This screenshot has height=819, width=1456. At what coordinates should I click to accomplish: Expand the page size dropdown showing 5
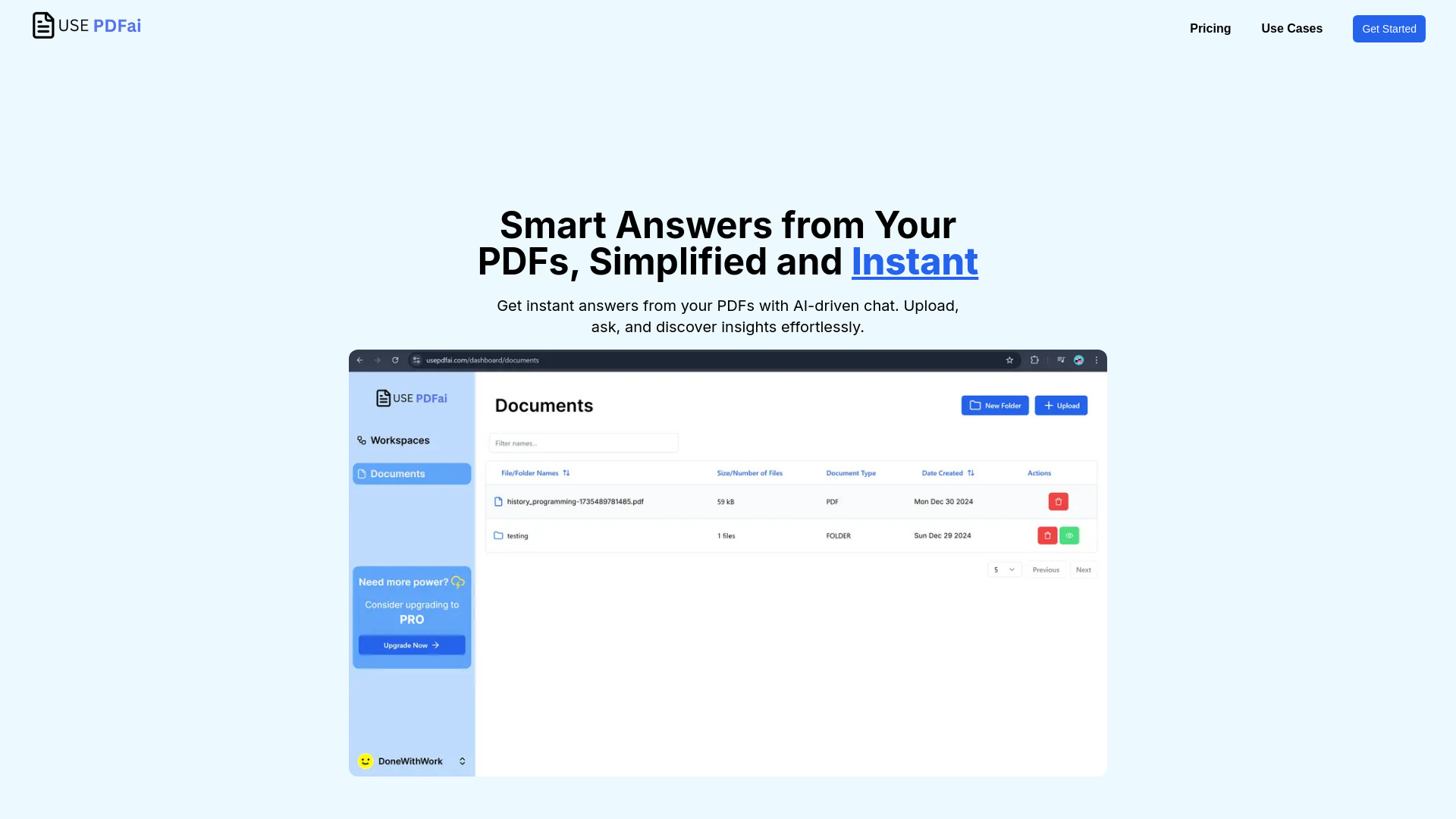[x=1003, y=569]
